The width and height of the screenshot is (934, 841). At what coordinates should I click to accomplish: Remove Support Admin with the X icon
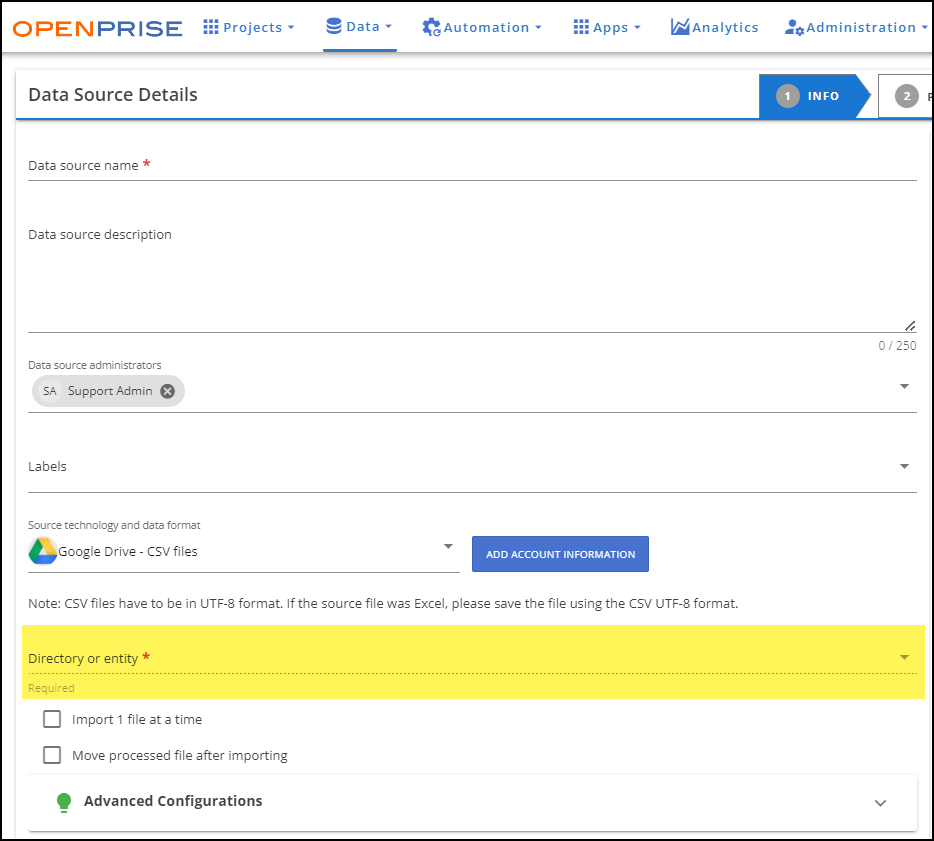pyautogui.click(x=168, y=391)
